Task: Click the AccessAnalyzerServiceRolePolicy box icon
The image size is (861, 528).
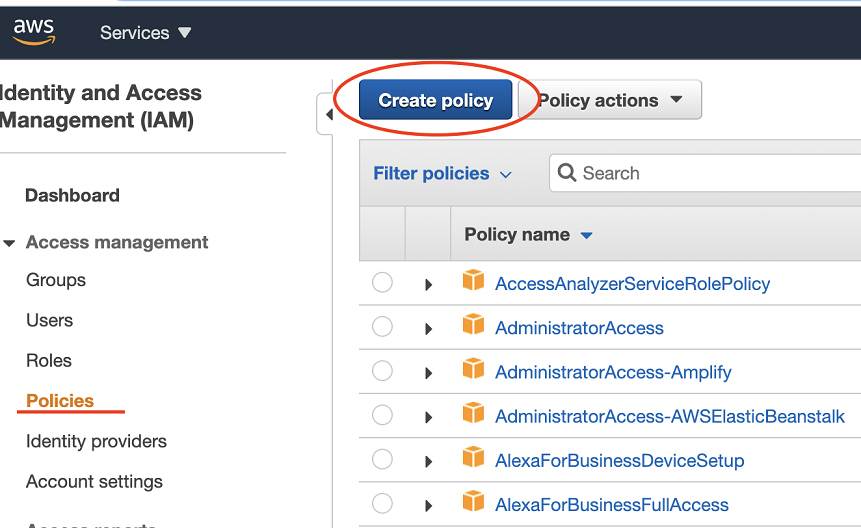Action: pyautogui.click(x=473, y=282)
